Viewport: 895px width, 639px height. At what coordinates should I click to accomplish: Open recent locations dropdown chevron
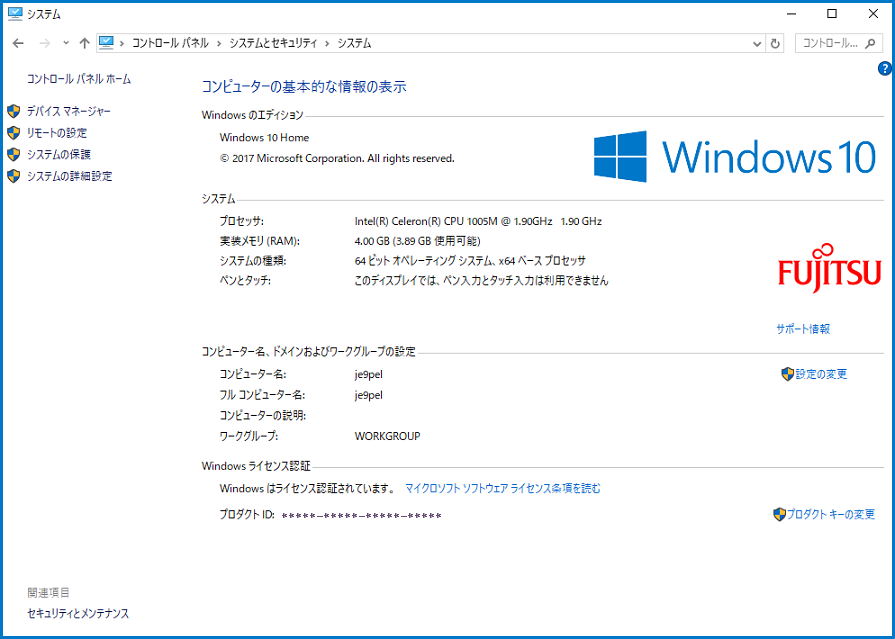point(66,43)
